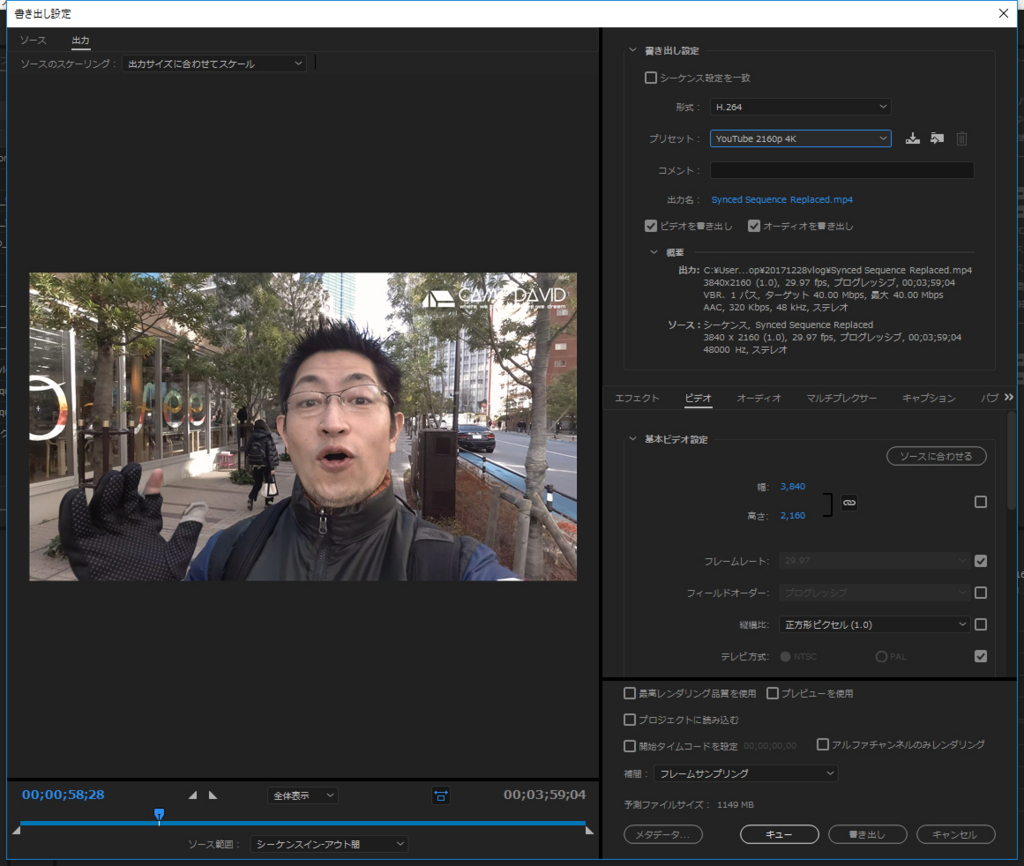Check 開始タイムコードを設定
Viewport: 1024px width, 866px height.
[x=630, y=746]
